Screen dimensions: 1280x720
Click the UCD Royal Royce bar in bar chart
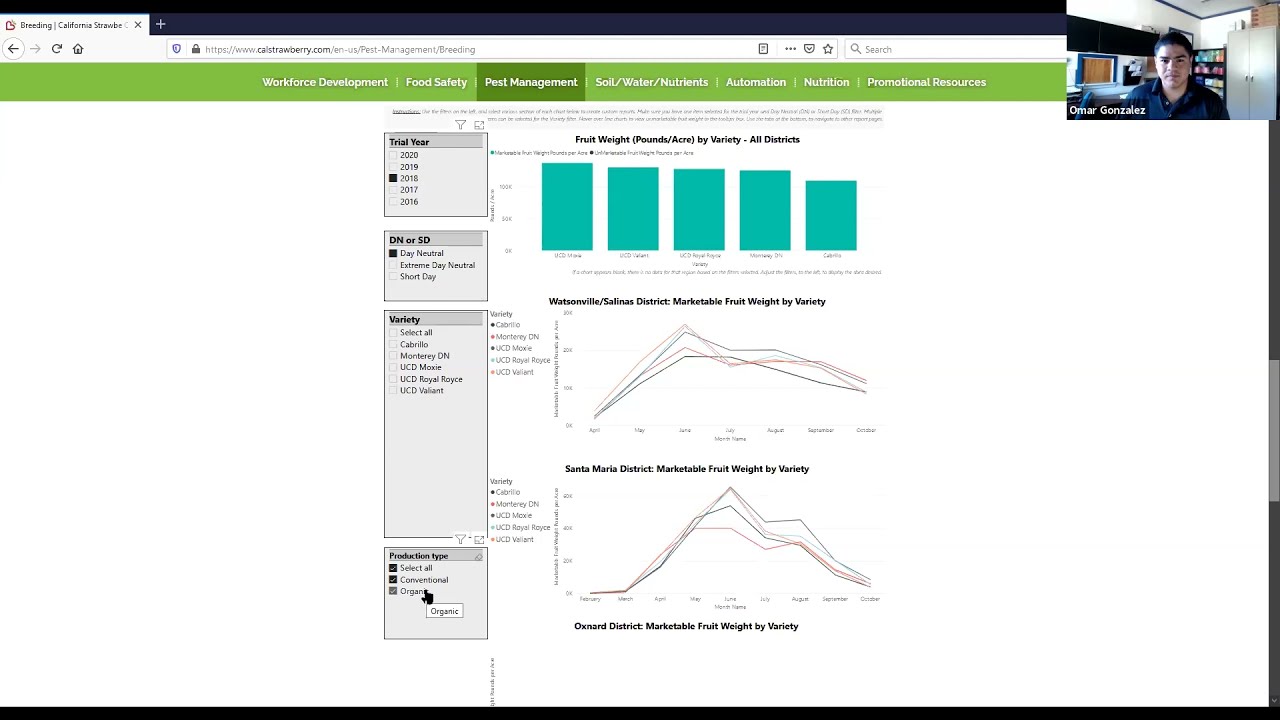tap(699, 209)
